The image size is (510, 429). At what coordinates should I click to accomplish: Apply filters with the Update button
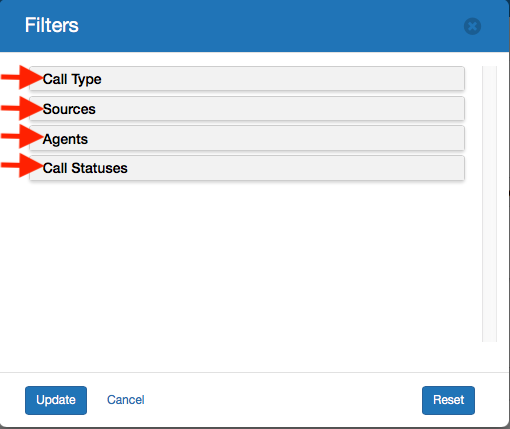click(x=56, y=400)
